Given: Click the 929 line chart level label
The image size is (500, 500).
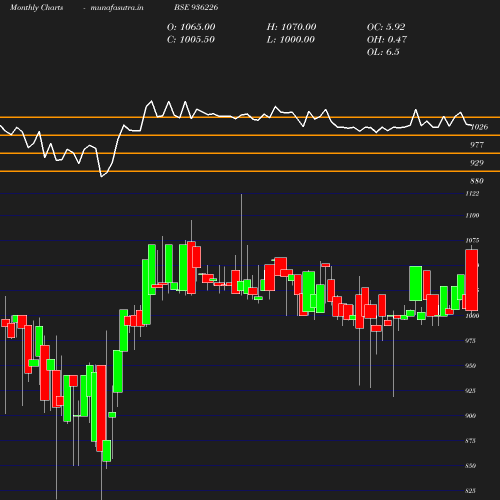Looking at the screenshot, I should coord(477,163).
